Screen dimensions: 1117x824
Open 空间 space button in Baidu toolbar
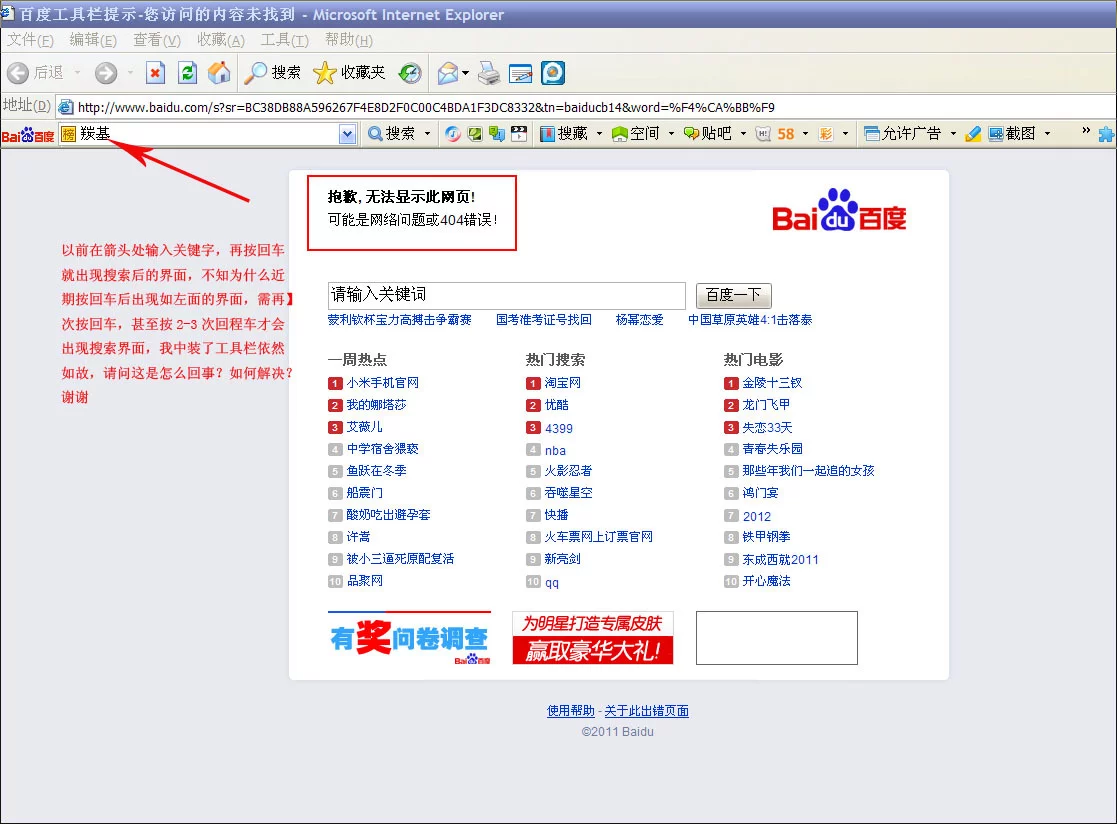pyautogui.click(x=636, y=133)
